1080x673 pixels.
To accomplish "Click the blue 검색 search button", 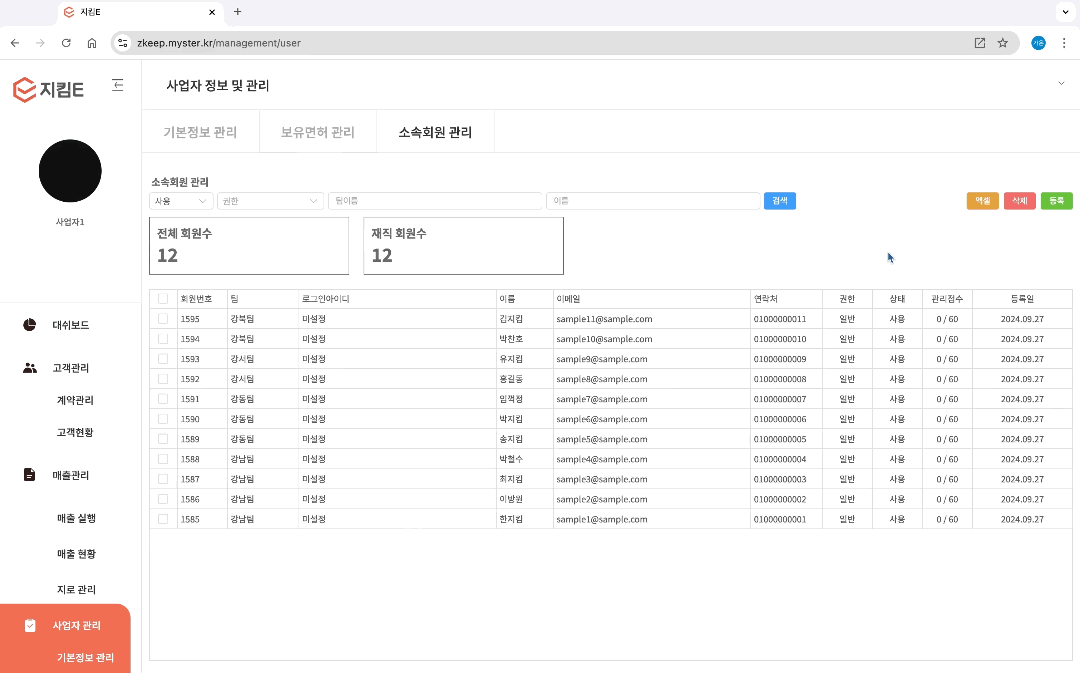I will [x=780, y=200].
